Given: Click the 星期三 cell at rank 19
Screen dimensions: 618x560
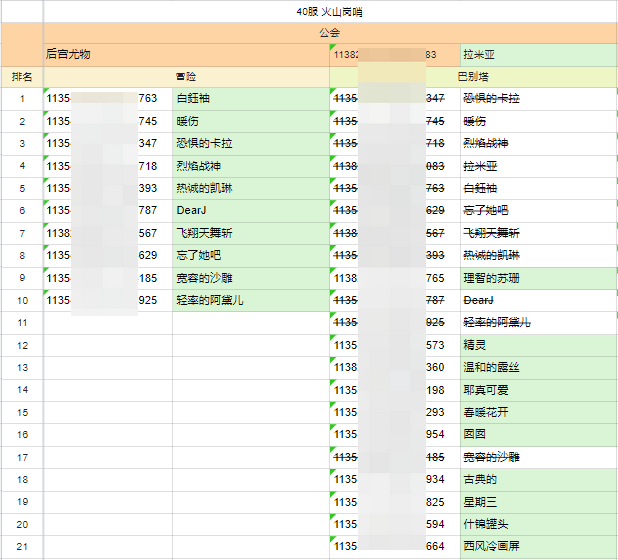Looking at the screenshot, I should [x=538, y=502].
